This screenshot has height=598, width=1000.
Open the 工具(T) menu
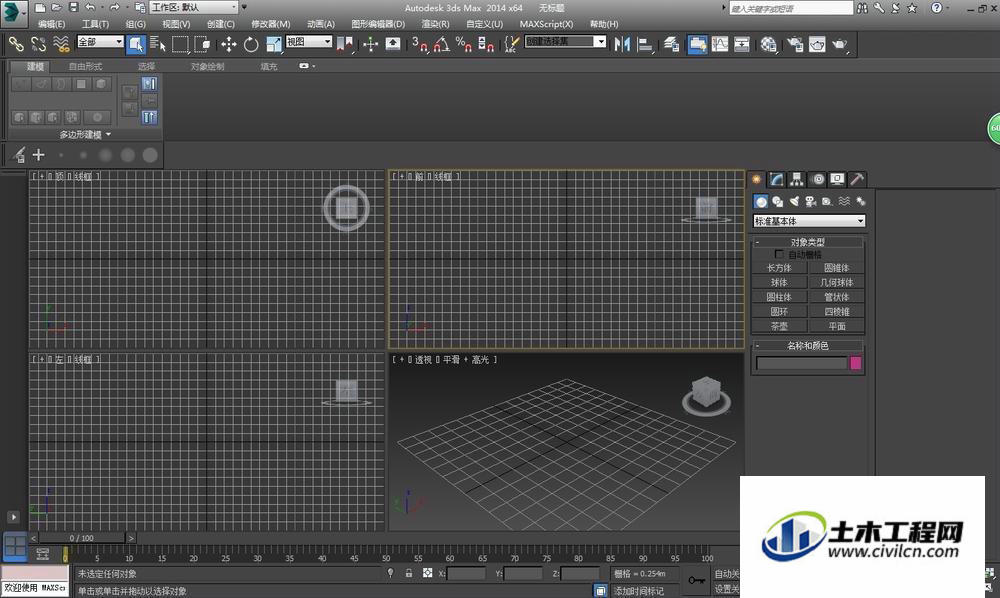[95, 24]
